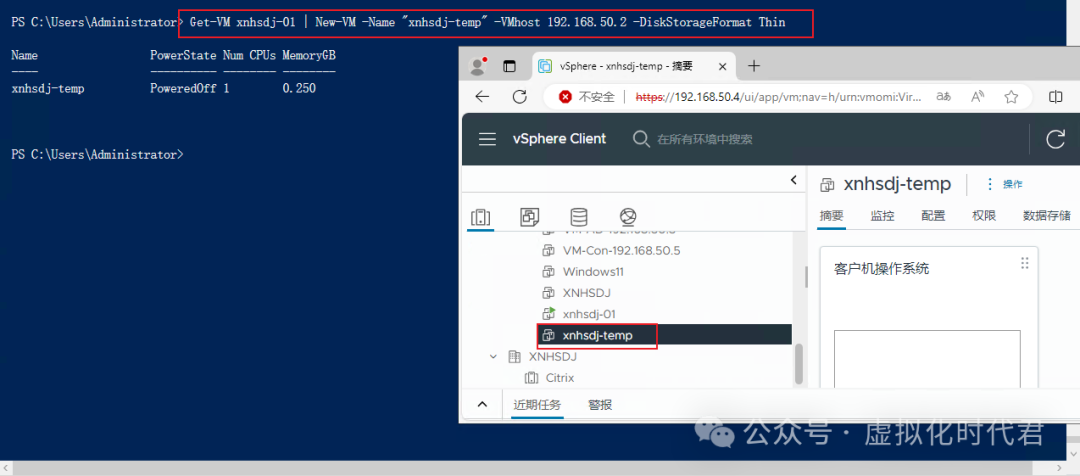Open the tab actions menu icon
The height and width of the screenshot is (476, 1080).
coord(509,66)
